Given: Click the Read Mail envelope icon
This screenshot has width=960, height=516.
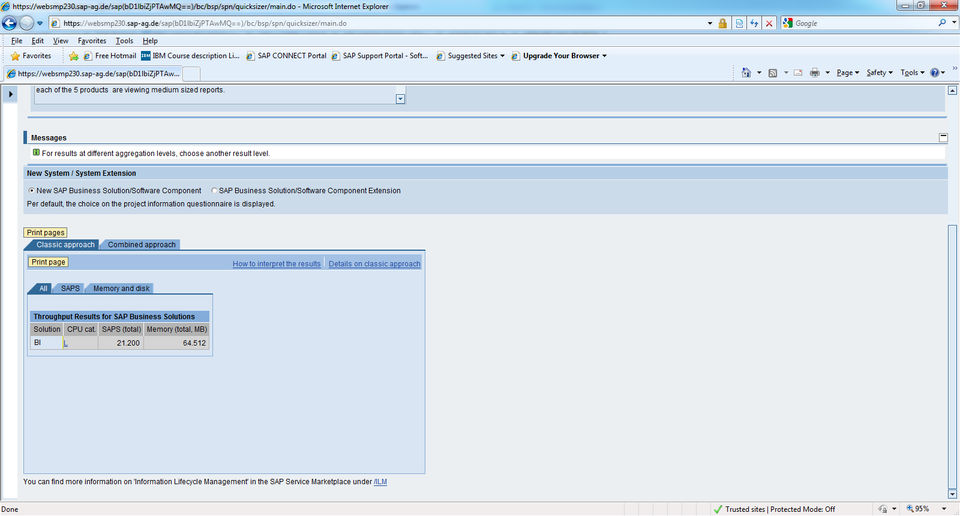Looking at the screenshot, I should point(798,73).
